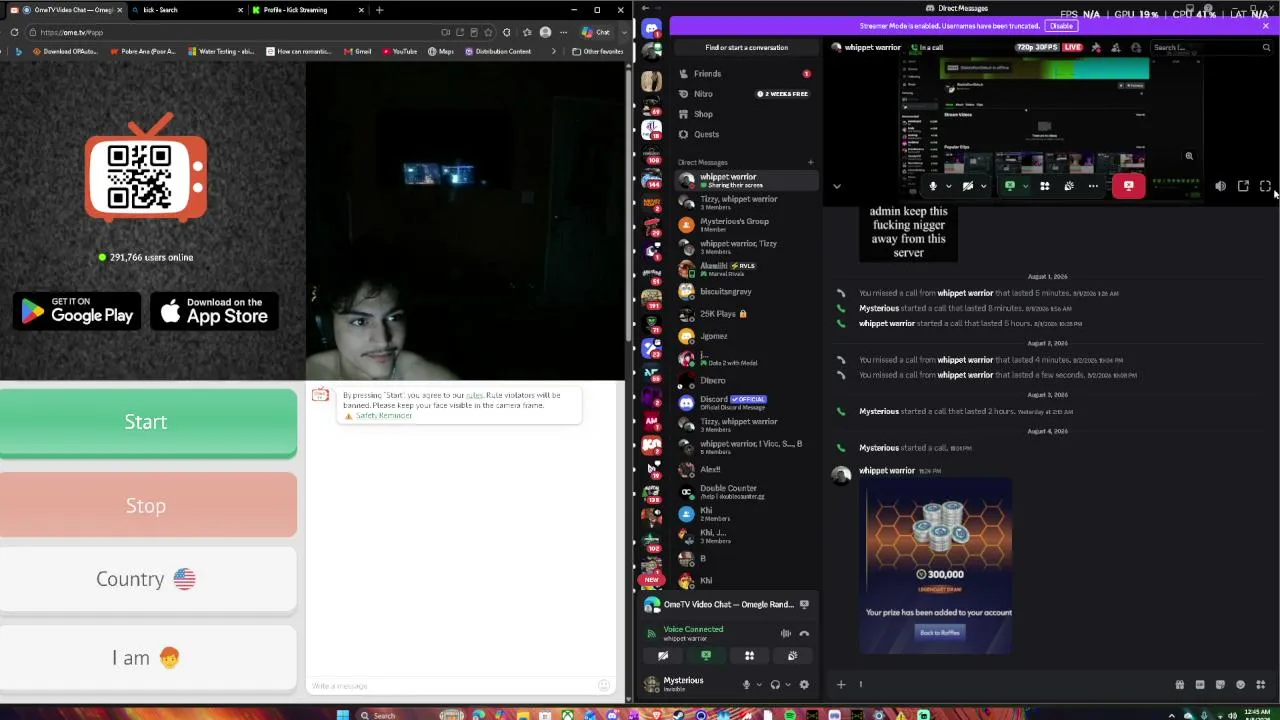Open Mysterious's Group conversation
The image size is (1280, 720).
coord(745,224)
